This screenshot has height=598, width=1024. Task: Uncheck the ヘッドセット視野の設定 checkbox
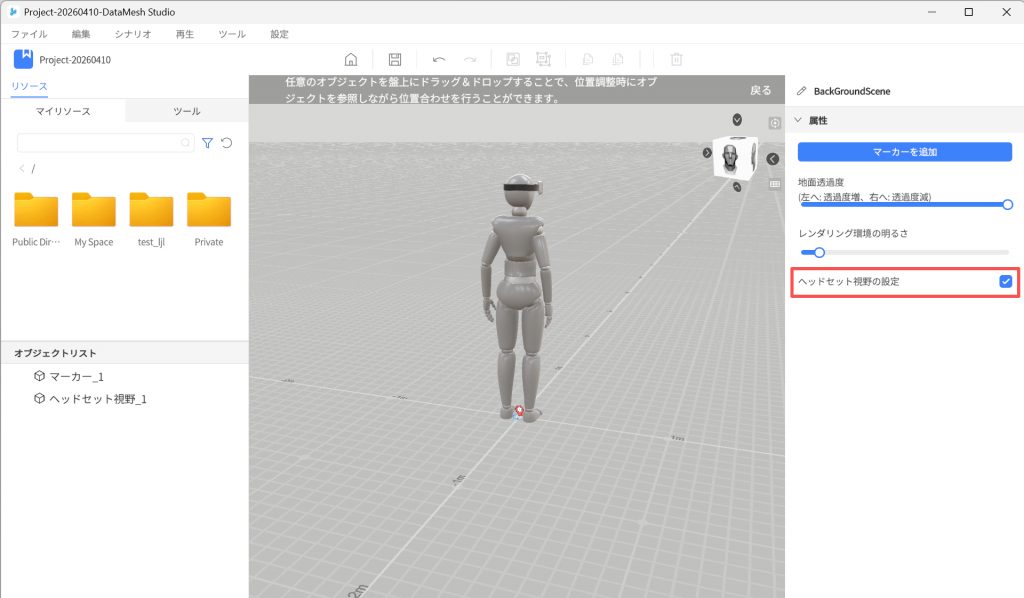pyautogui.click(x=1005, y=282)
